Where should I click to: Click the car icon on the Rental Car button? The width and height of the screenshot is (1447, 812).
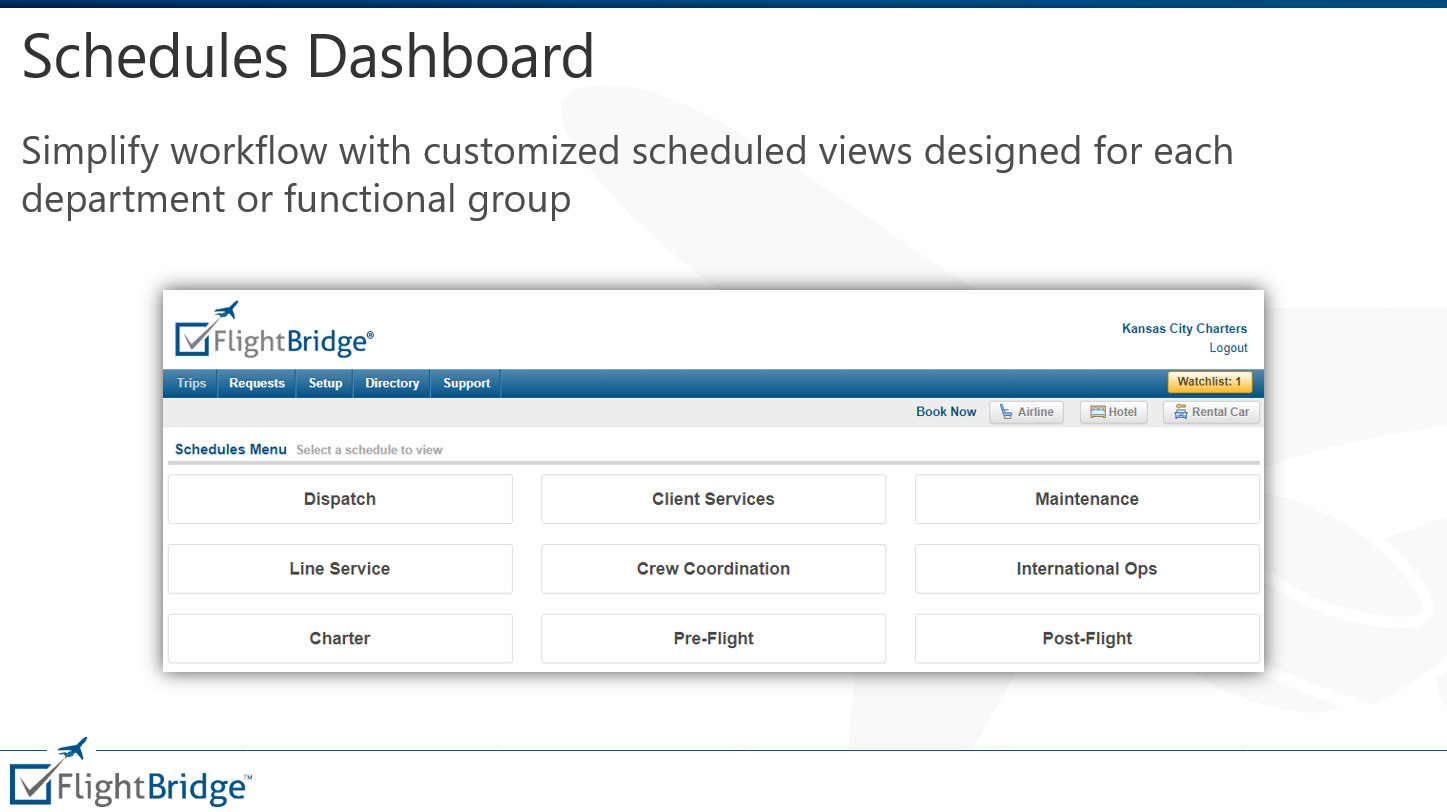[1180, 411]
